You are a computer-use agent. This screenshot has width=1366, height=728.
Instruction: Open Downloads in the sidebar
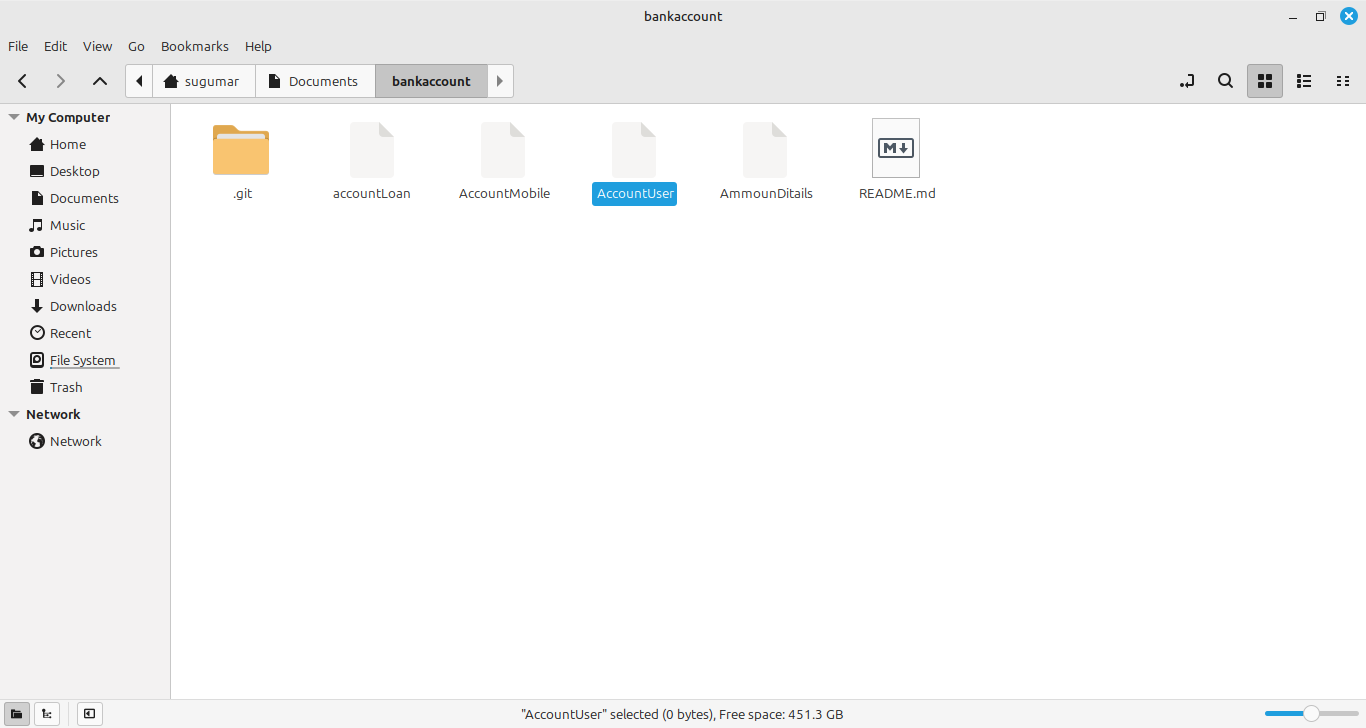85,306
